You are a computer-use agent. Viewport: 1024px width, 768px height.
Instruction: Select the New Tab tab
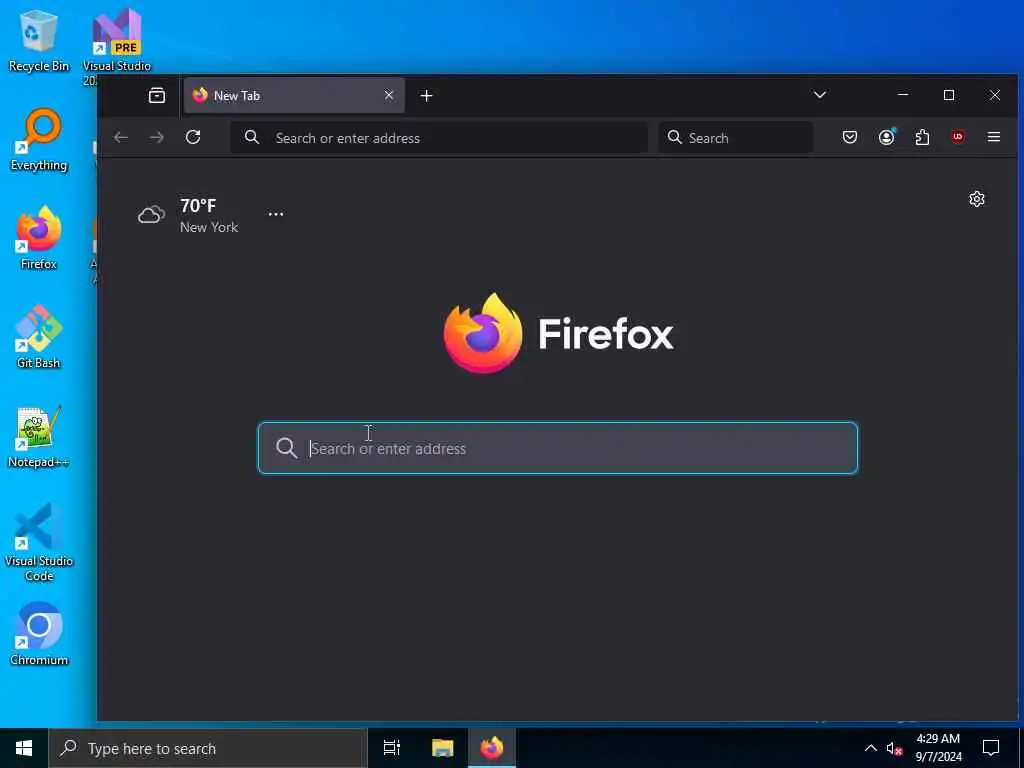pyautogui.click(x=295, y=95)
